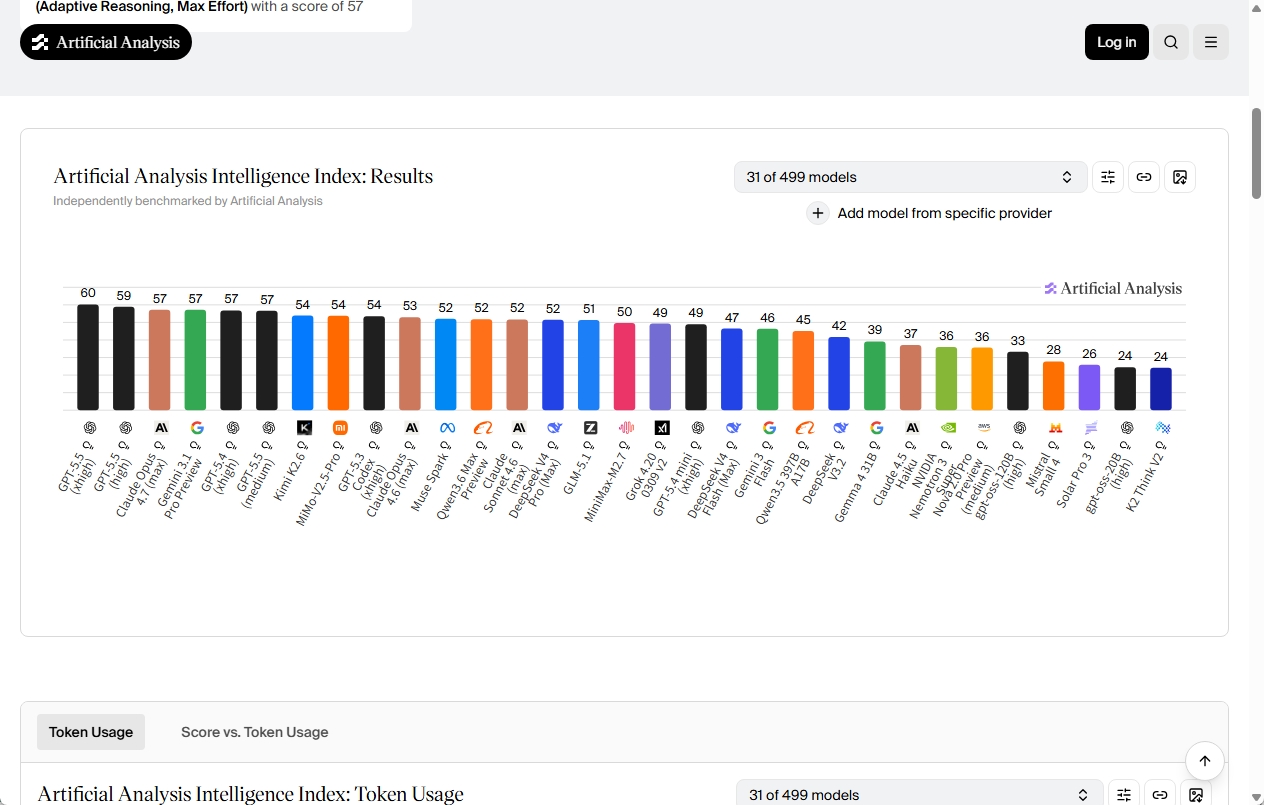This screenshot has height=805, width=1264.
Task: Copy link to the Results chart
Action: [x=1144, y=177]
